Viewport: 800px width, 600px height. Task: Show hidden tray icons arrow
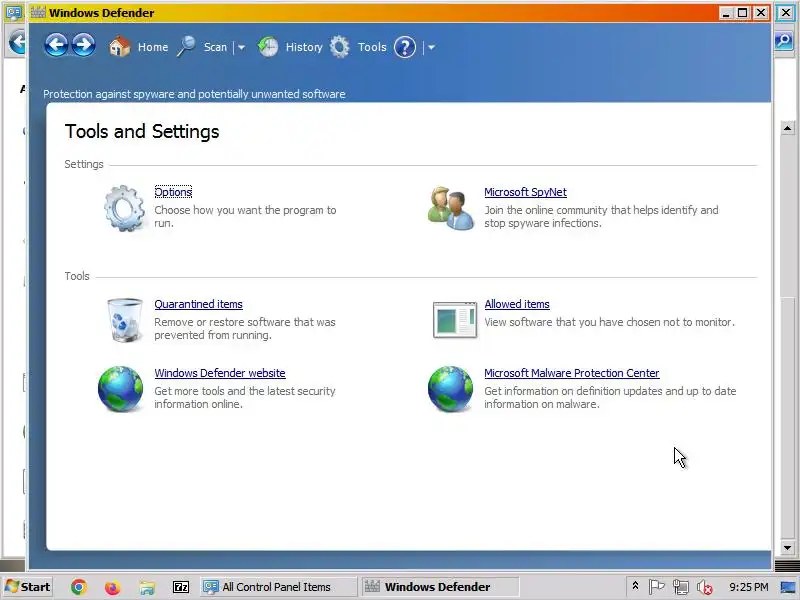click(x=635, y=586)
